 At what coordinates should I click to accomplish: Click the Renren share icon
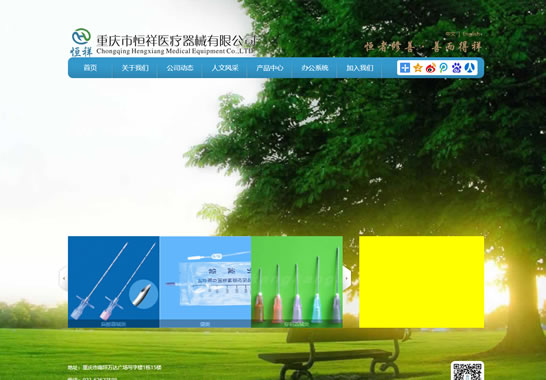[470, 68]
